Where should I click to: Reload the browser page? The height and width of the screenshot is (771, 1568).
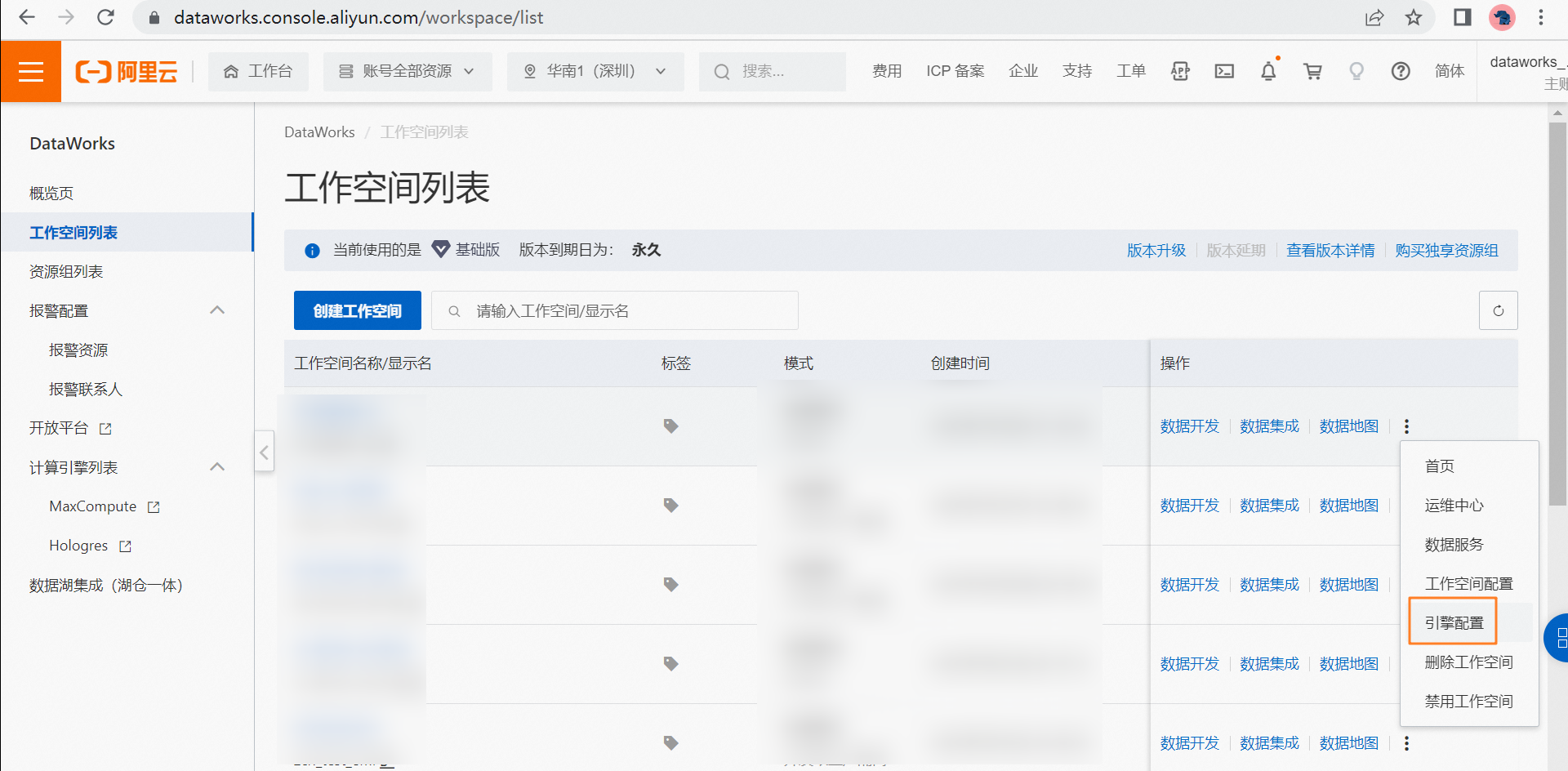[105, 17]
